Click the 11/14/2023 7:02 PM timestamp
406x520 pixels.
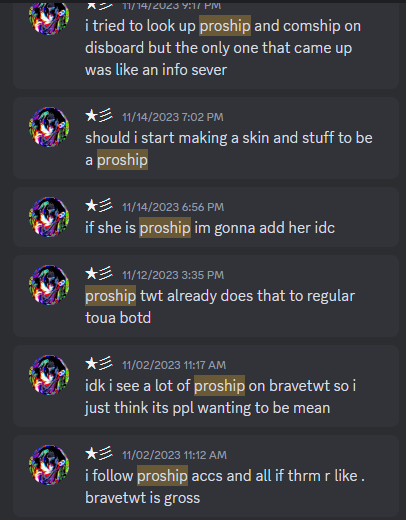[173, 117]
